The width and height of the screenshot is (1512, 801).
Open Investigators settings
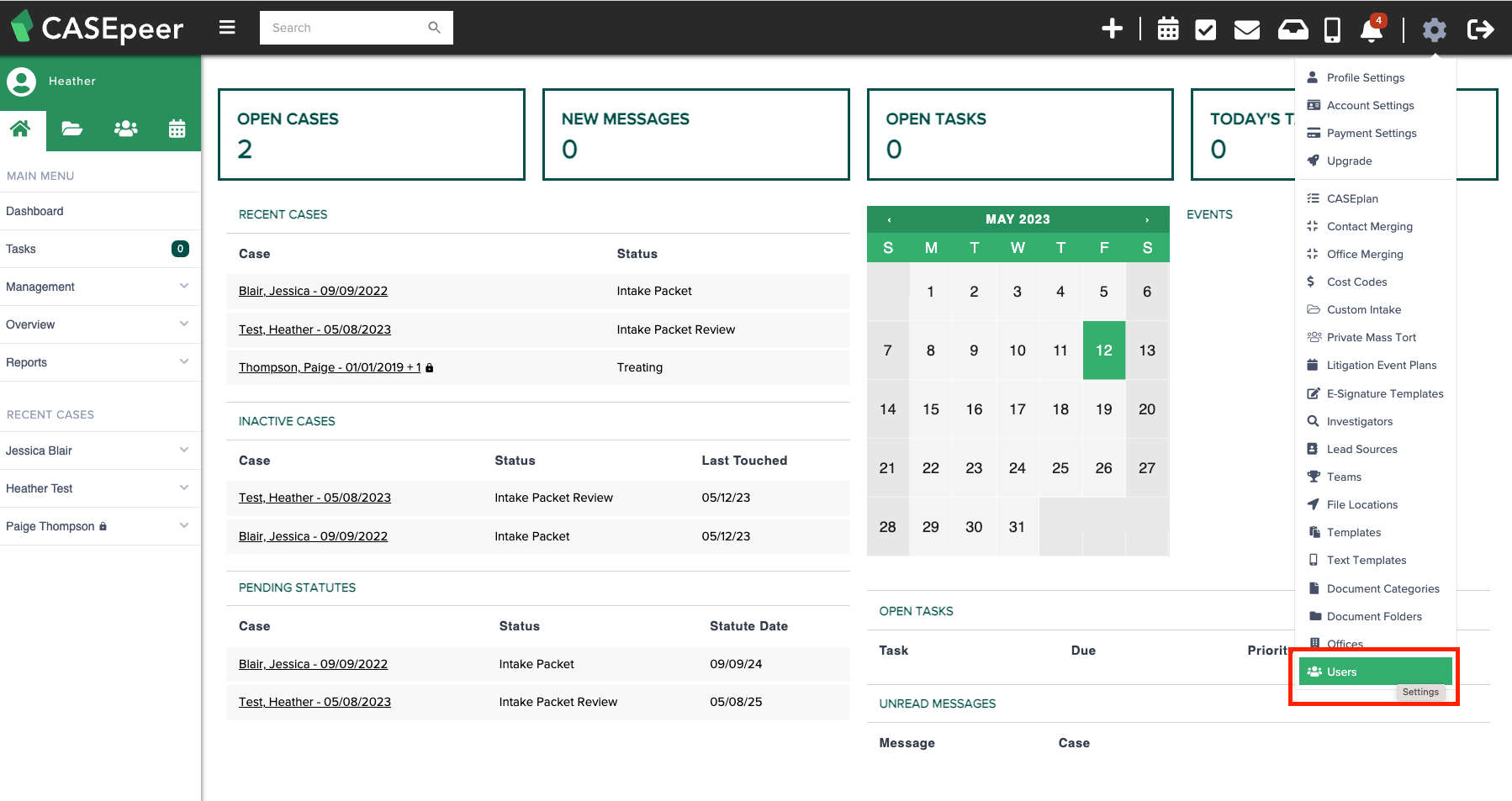click(x=1376, y=421)
